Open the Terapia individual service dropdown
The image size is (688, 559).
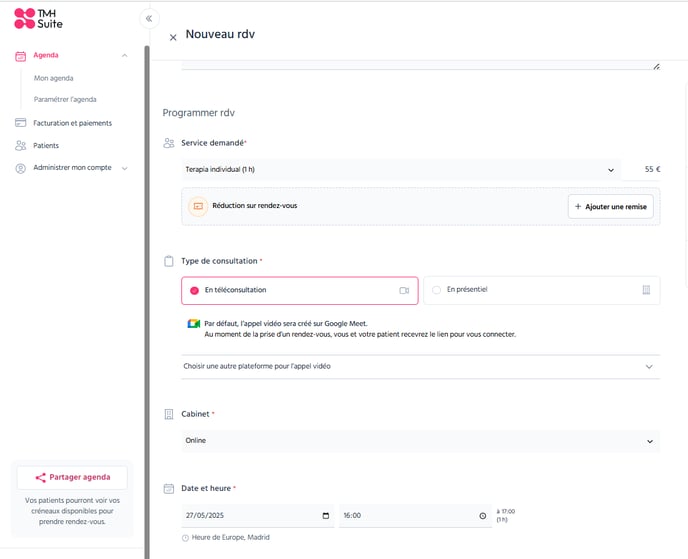point(401,169)
